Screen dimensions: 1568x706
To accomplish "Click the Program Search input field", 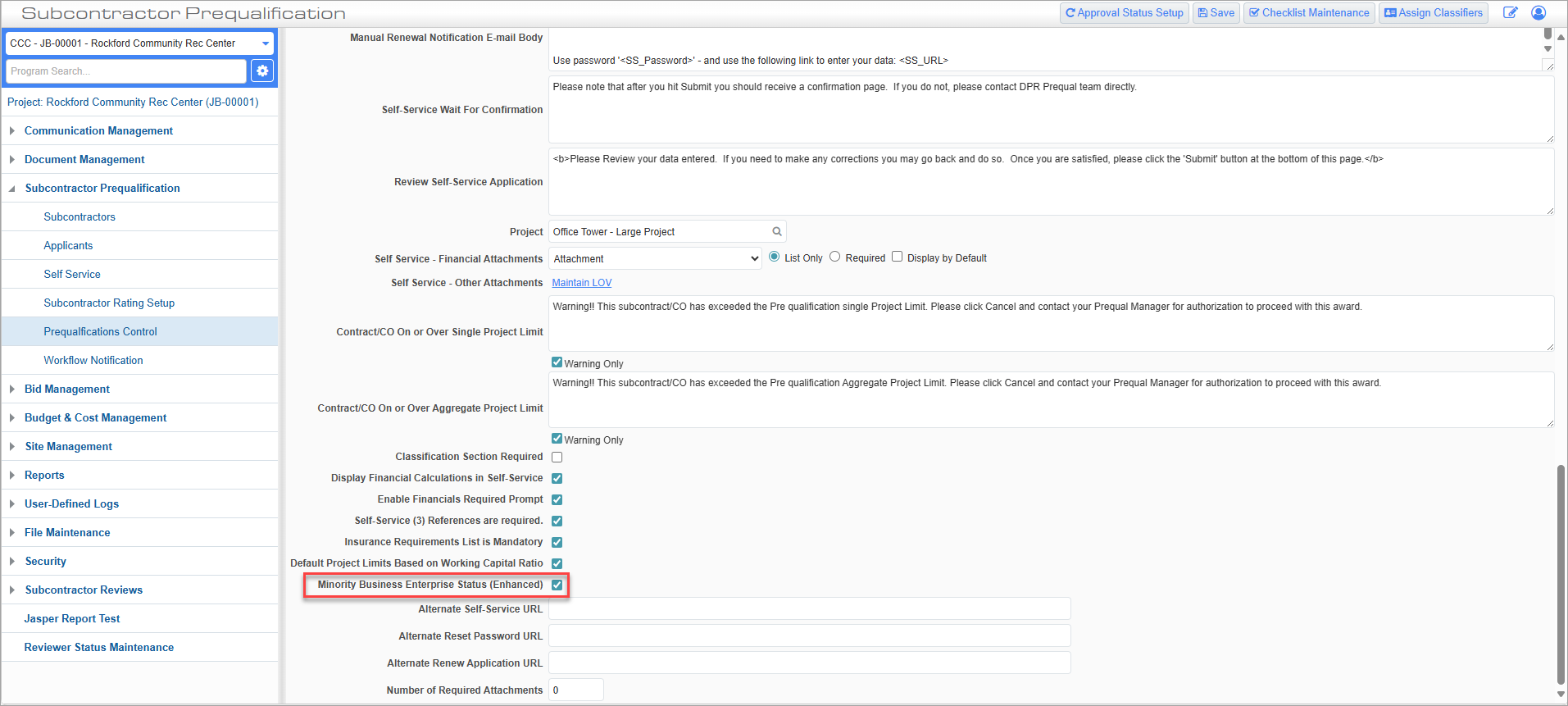I will [x=126, y=71].
